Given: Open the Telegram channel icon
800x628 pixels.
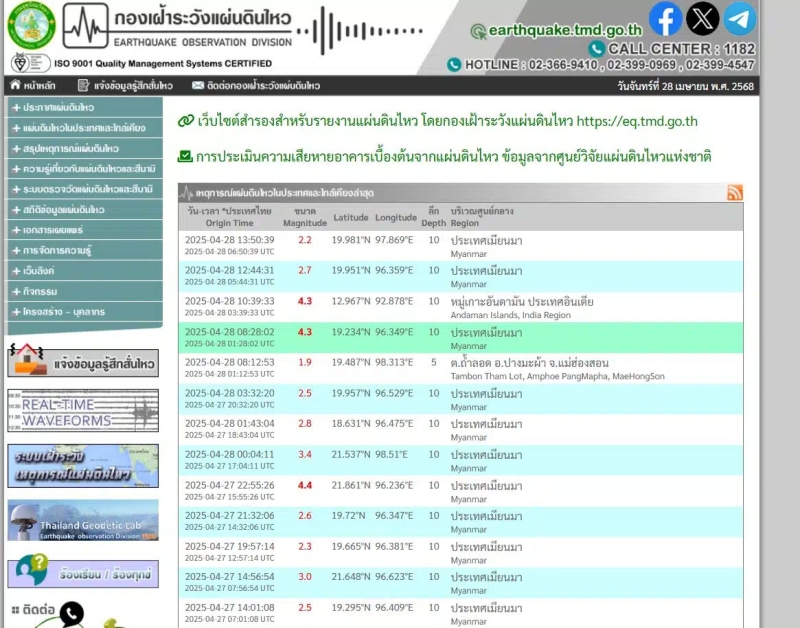Looking at the screenshot, I should tap(740, 19).
